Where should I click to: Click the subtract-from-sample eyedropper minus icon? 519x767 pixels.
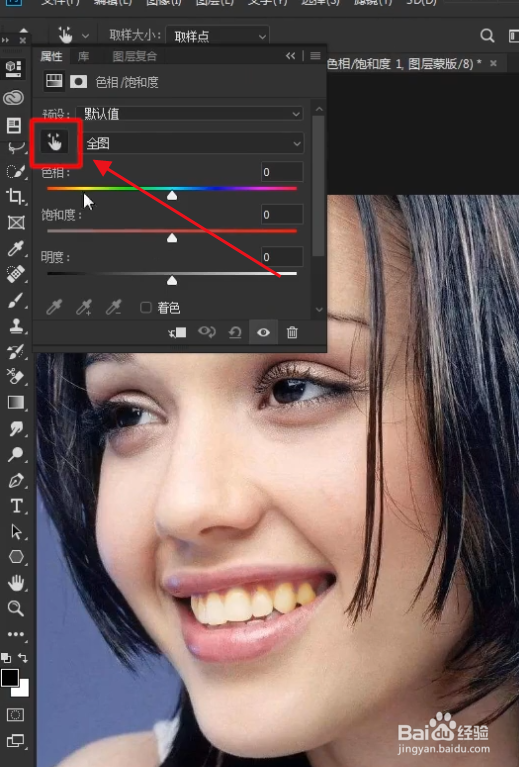[x=113, y=307]
